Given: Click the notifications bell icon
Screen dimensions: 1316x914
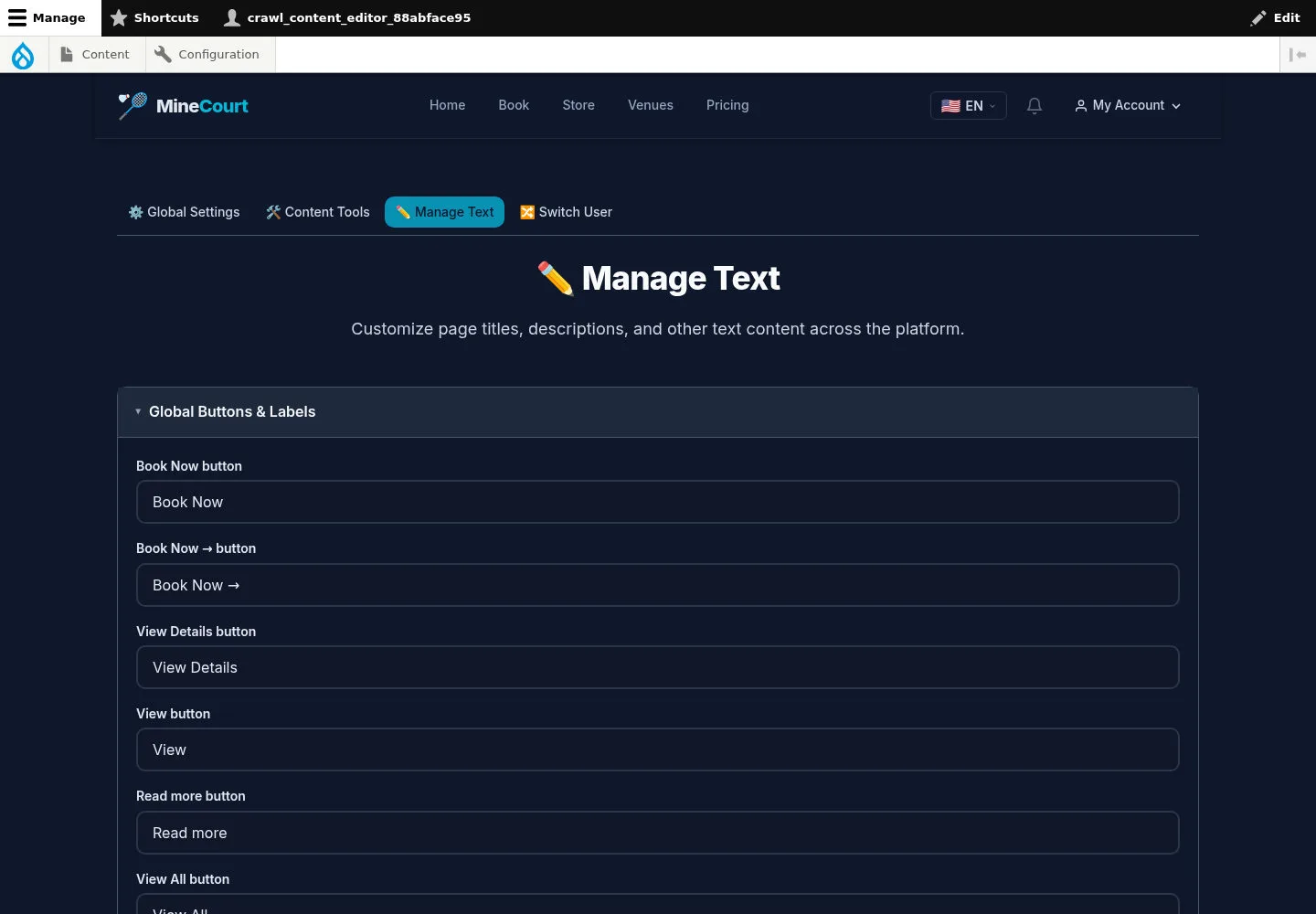Looking at the screenshot, I should (x=1035, y=106).
